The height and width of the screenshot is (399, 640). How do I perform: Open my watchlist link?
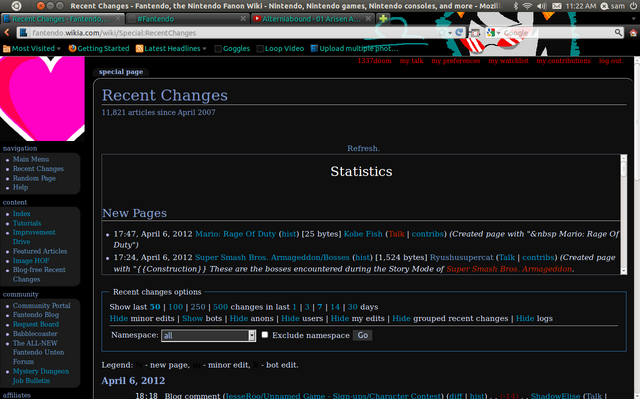coord(508,61)
